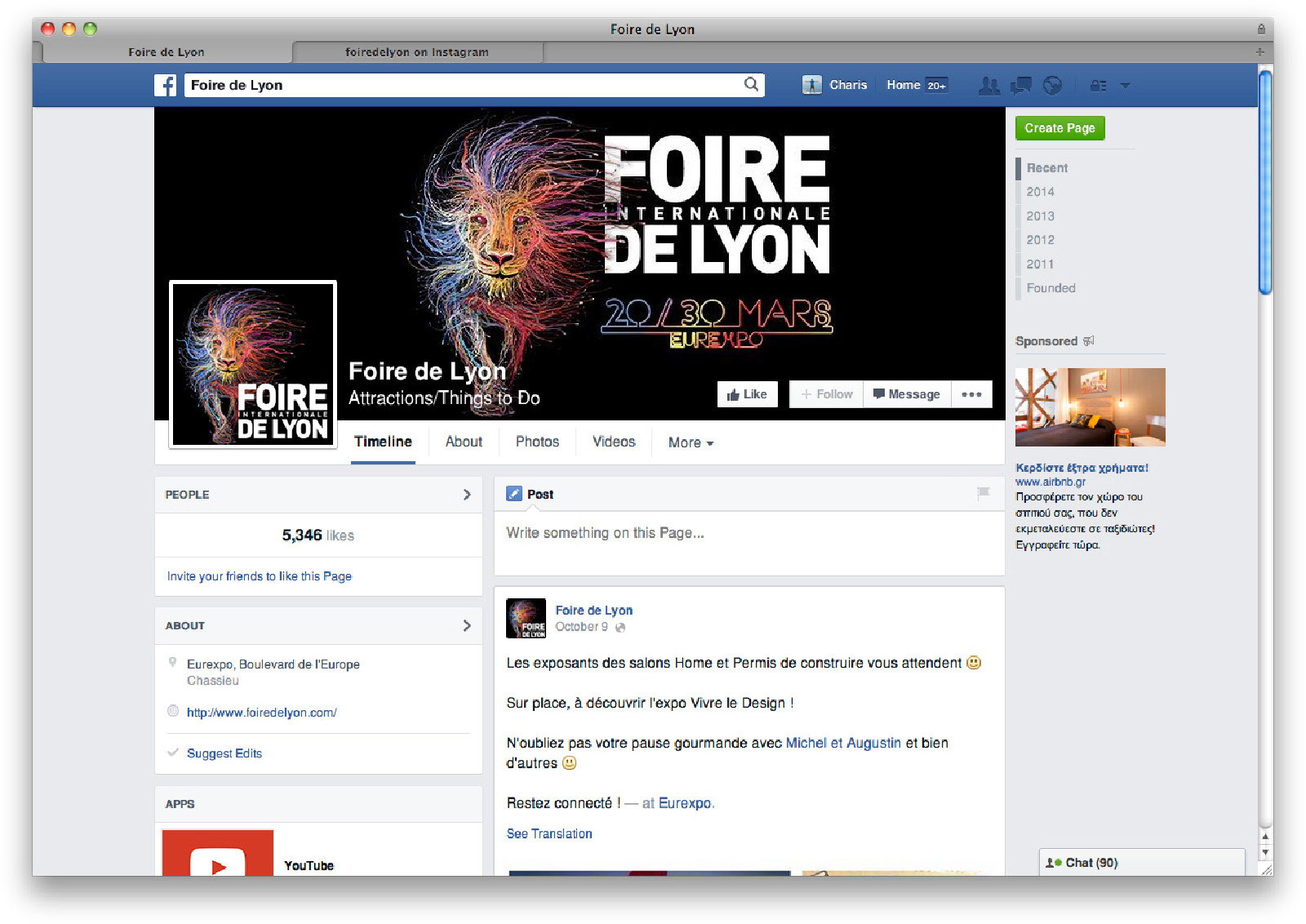Expand the More dropdown tab

point(691,442)
